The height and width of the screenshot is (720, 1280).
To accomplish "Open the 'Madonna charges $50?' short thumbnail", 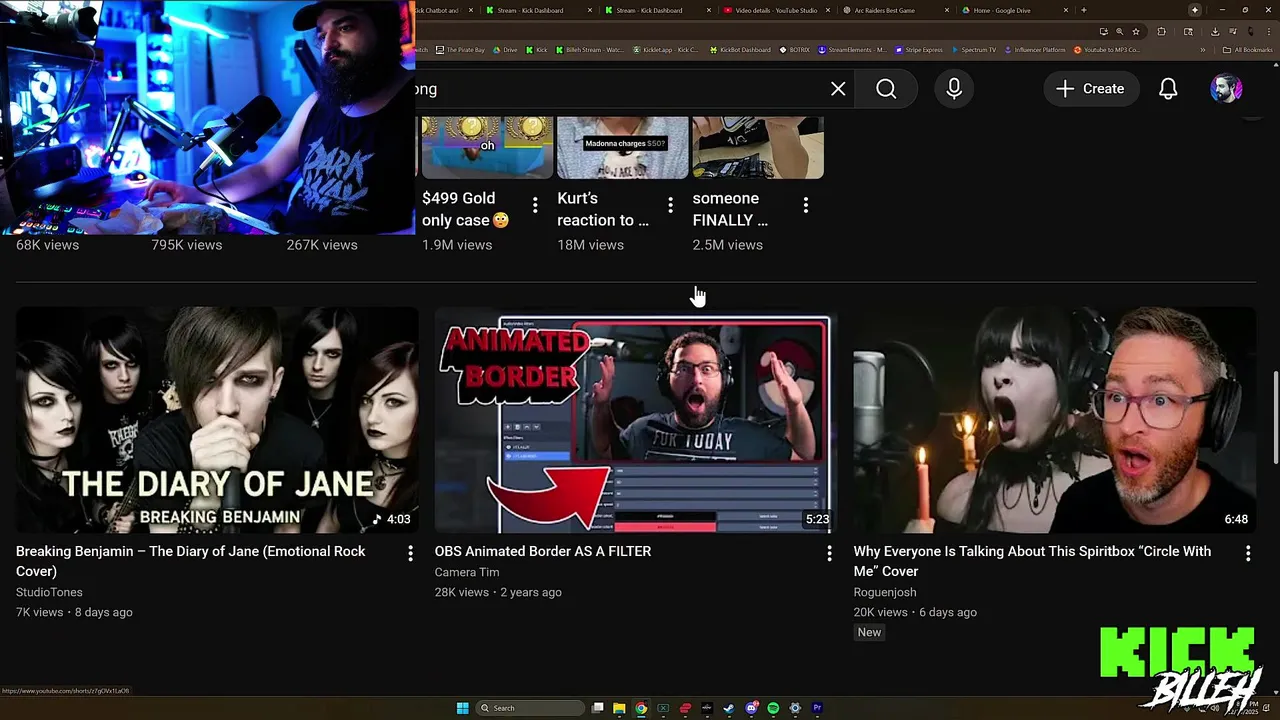I will click(x=622, y=148).
